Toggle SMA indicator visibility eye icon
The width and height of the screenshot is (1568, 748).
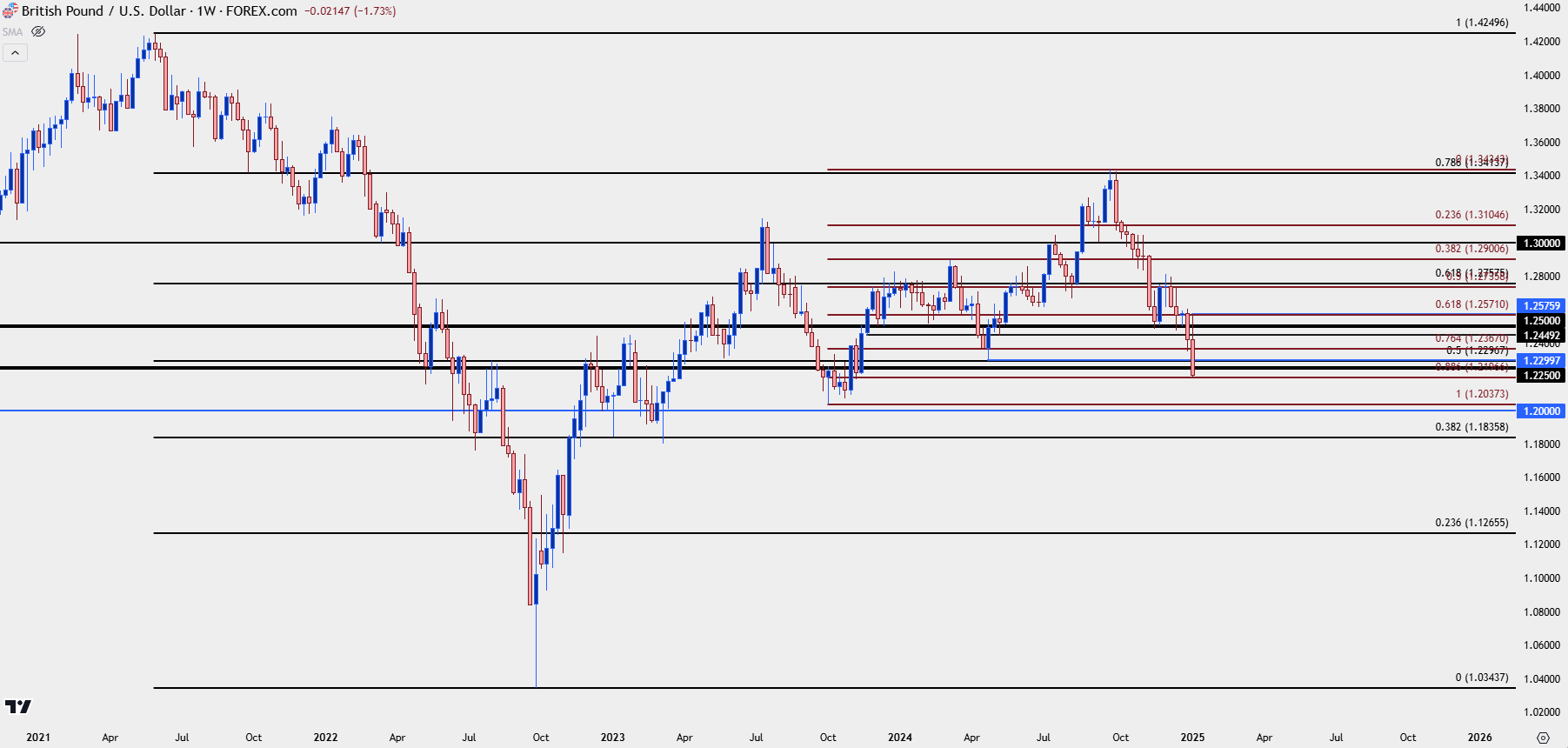coord(38,31)
